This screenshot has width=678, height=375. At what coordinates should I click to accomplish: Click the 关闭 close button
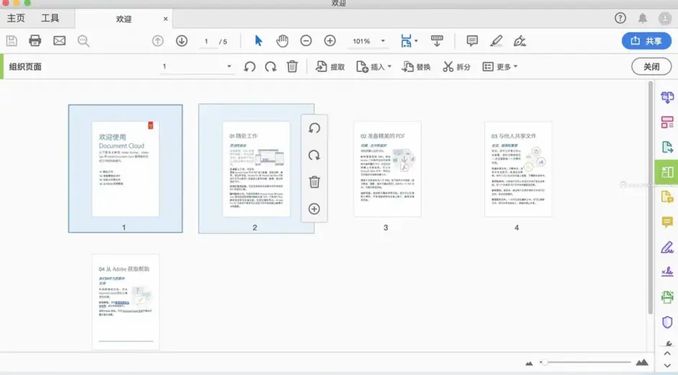click(652, 67)
